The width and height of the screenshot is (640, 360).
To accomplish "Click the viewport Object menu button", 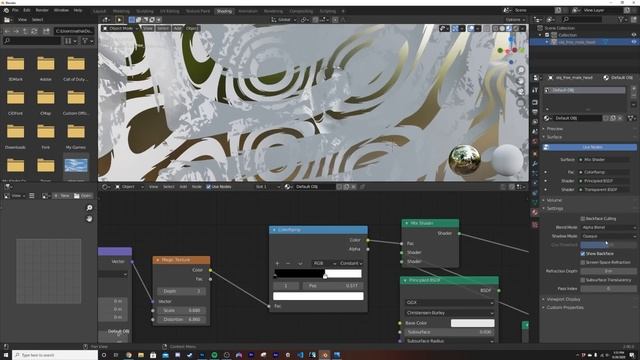I will (191, 28).
